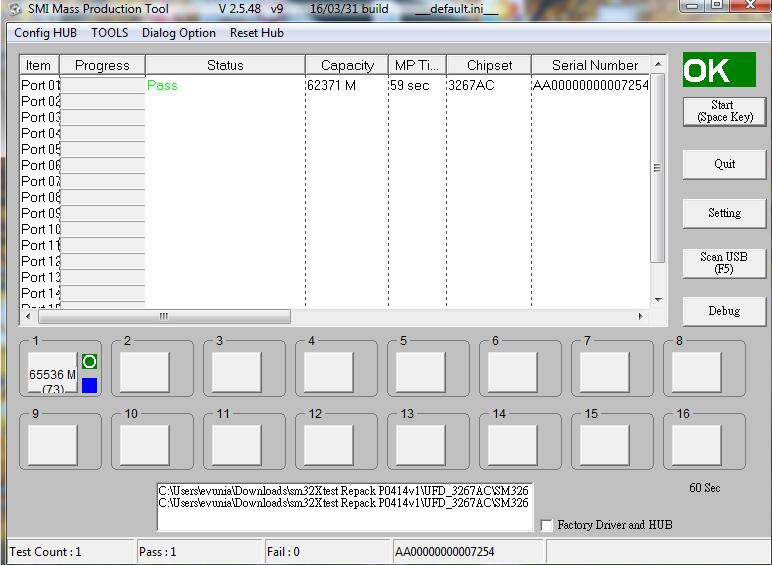Click the Quit button

pyautogui.click(x=725, y=164)
